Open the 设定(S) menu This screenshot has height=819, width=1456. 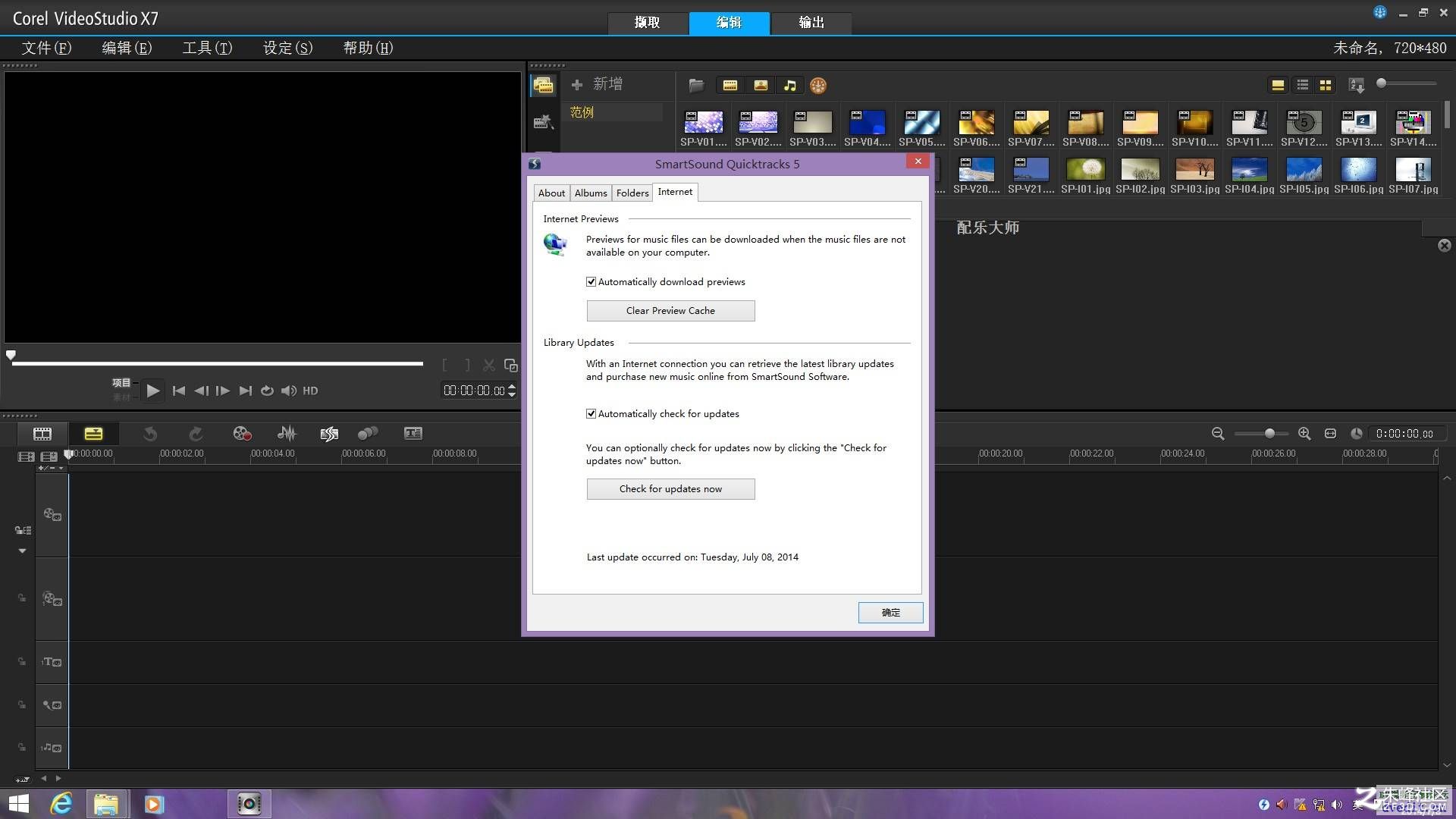[287, 48]
